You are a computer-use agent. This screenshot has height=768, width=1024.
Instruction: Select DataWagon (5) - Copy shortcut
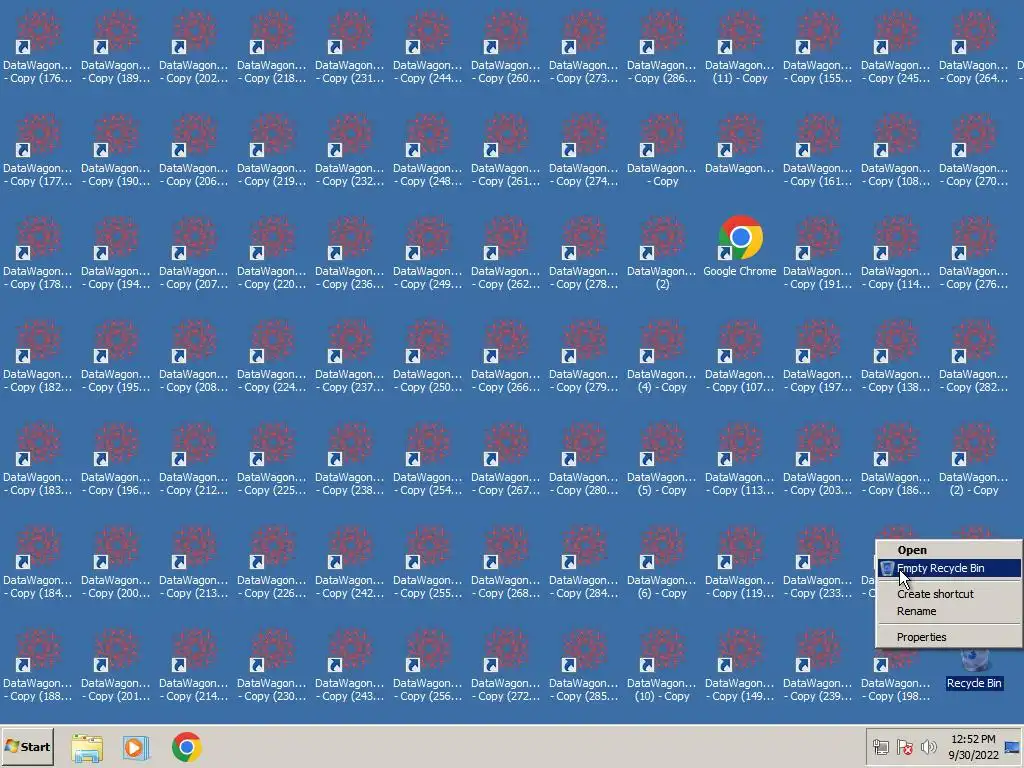click(662, 460)
